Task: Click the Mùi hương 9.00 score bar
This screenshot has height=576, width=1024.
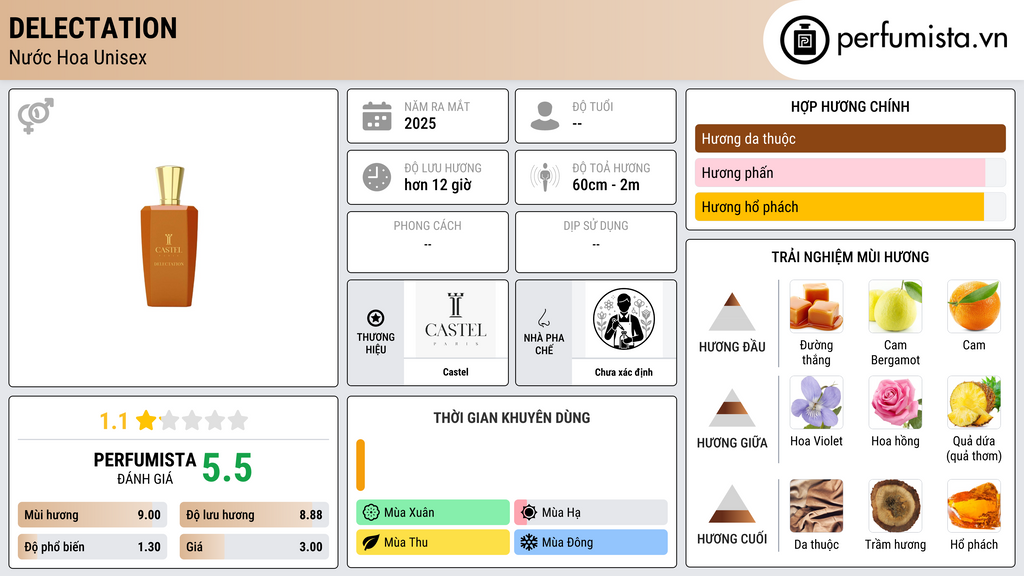Action: [x=92, y=515]
